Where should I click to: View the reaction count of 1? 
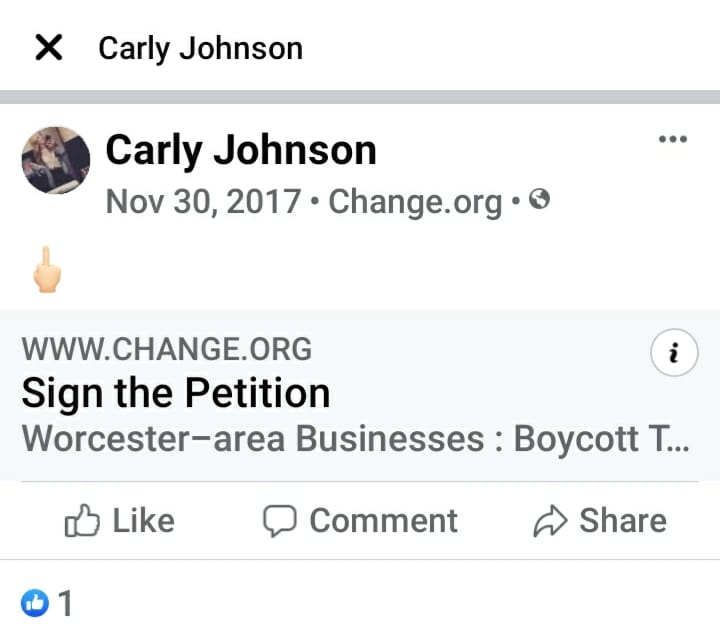click(x=65, y=603)
